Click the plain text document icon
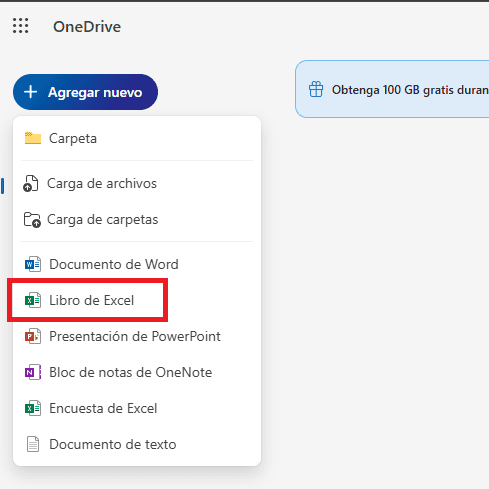The image size is (489, 489). coord(33,444)
